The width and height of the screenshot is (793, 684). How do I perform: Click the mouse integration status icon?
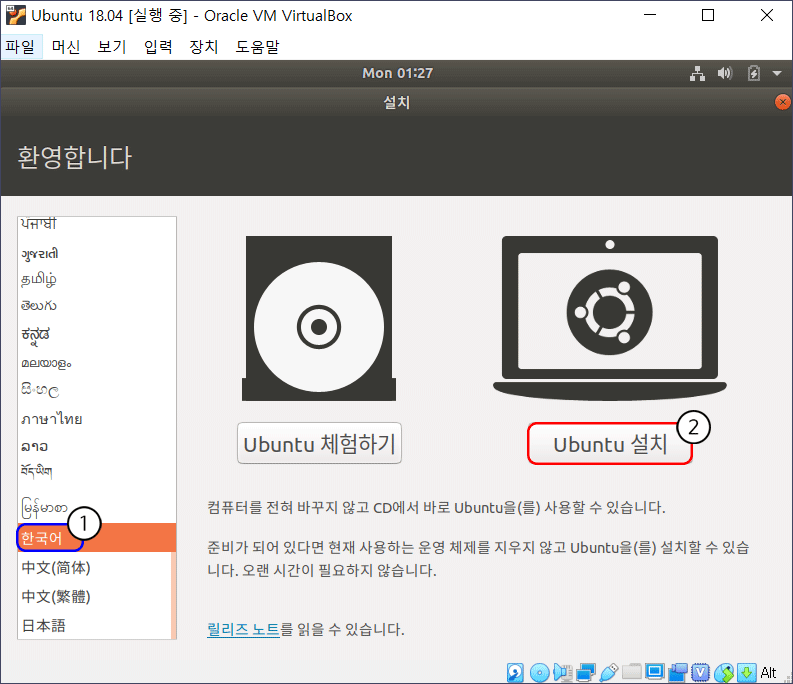point(724,672)
